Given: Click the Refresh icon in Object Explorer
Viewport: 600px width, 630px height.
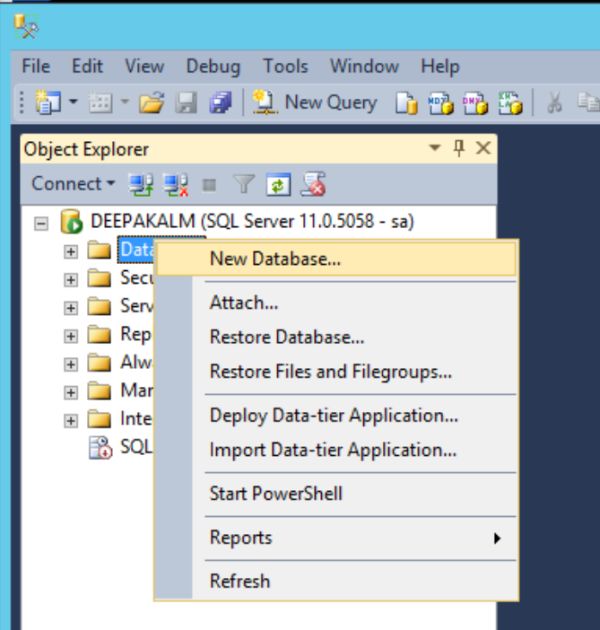Looking at the screenshot, I should click(x=278, y=185).
